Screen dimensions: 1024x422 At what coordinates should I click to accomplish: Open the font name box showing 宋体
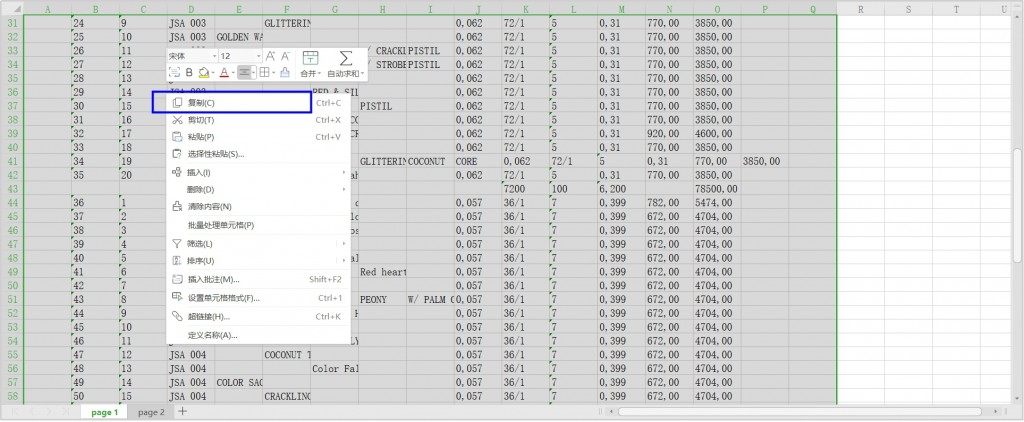point(193,56)
